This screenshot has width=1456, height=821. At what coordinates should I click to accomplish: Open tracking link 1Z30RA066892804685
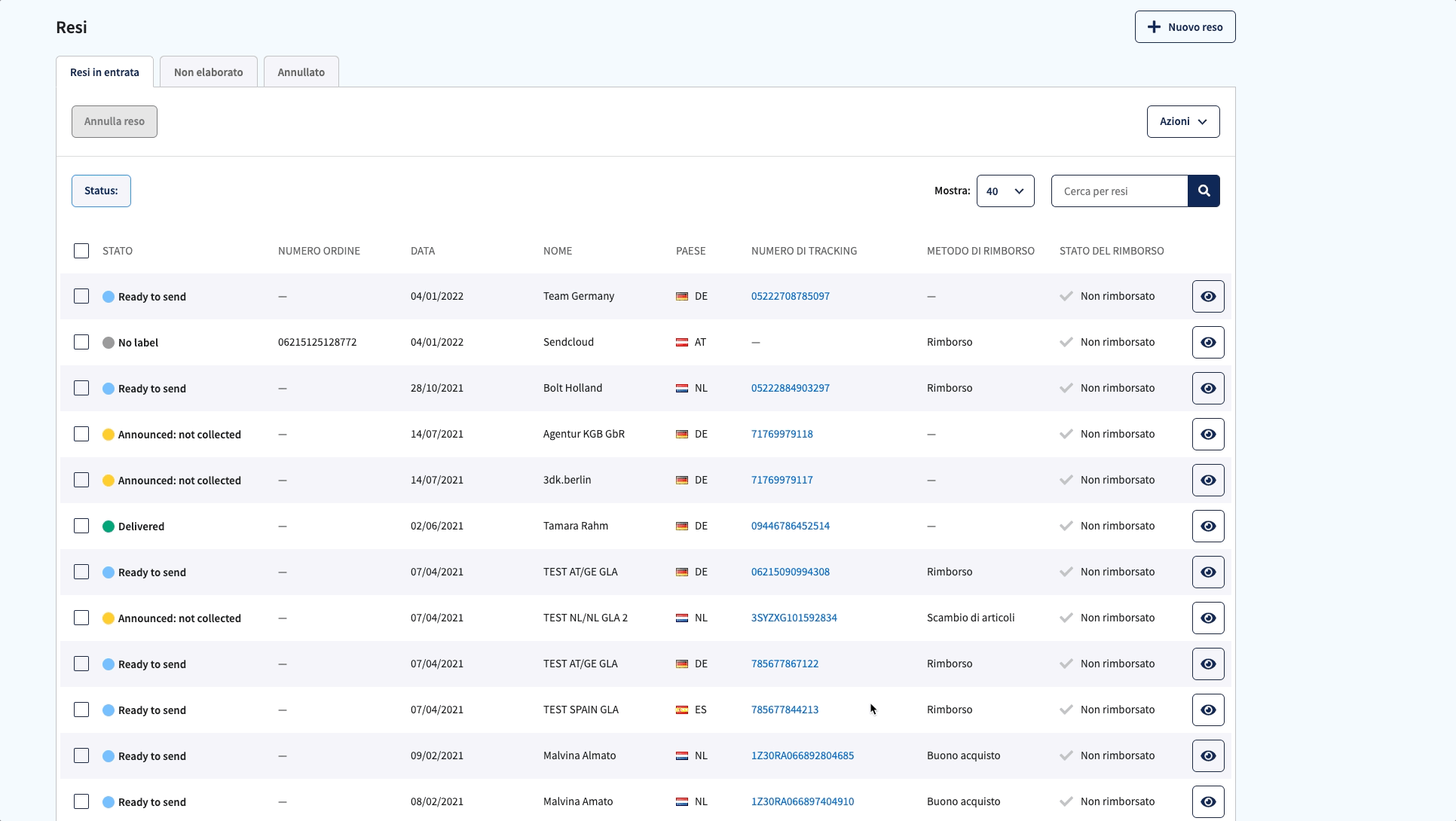pyautogui.click(x=803, y=755)
